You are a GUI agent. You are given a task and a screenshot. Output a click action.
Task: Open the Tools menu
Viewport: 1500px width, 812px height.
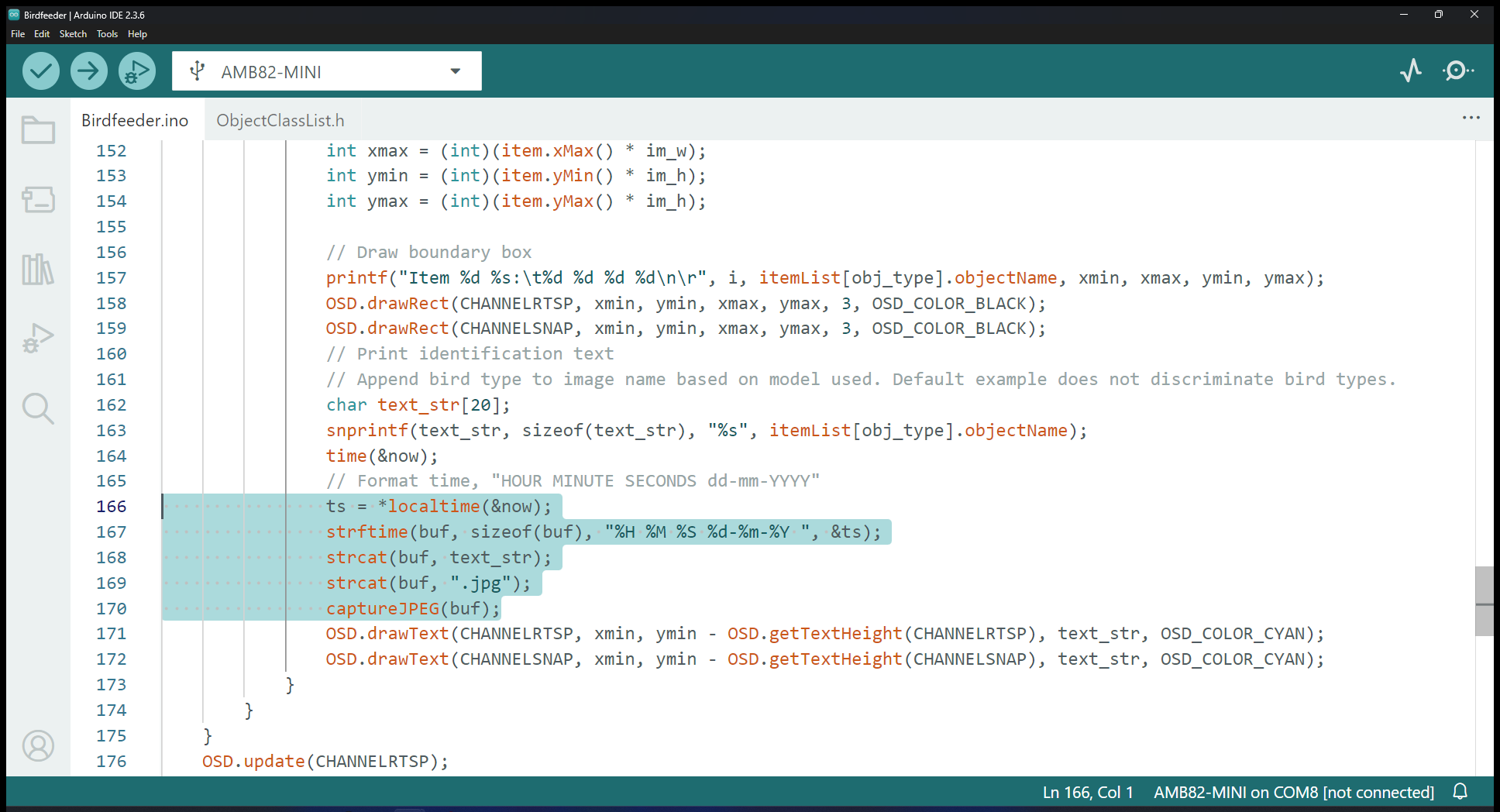(107, 34)
